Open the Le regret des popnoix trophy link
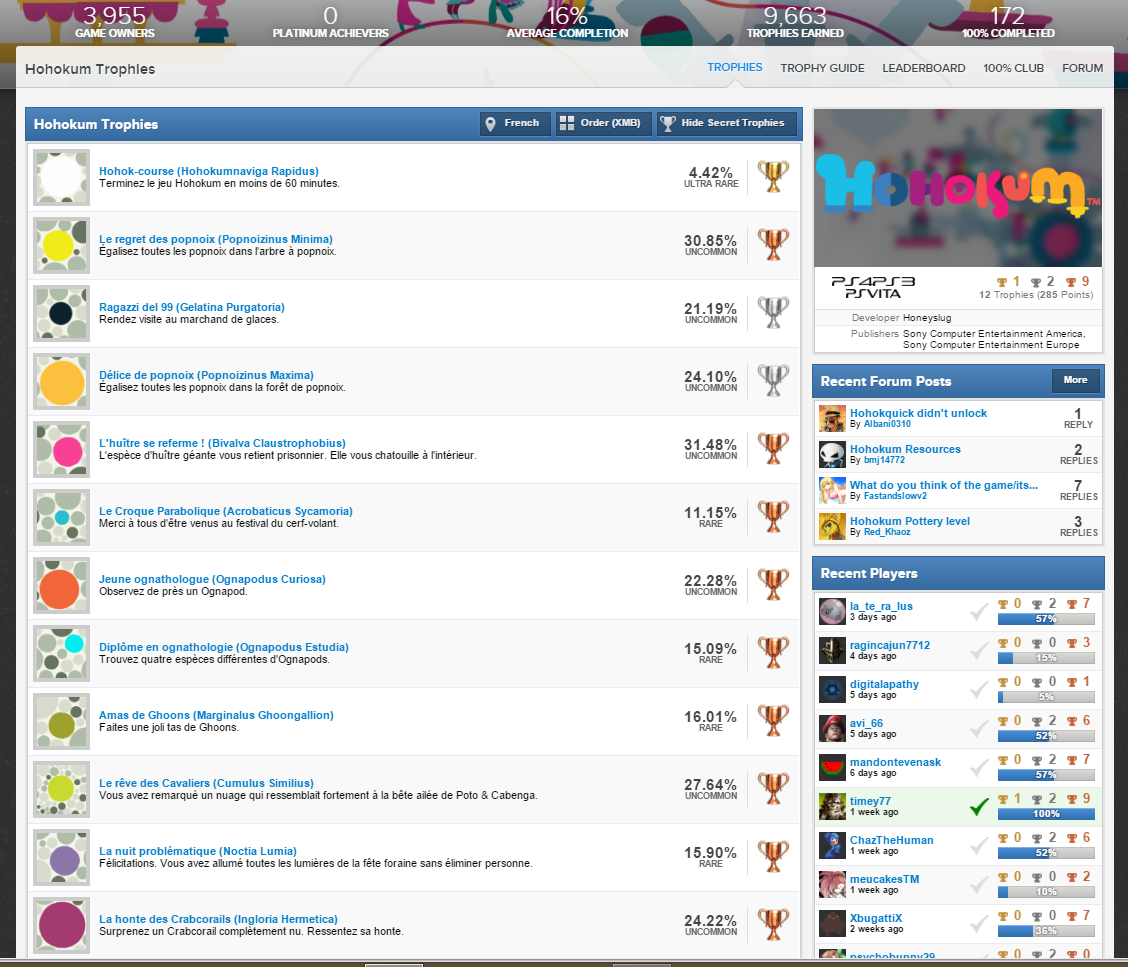 click(216, 239)
